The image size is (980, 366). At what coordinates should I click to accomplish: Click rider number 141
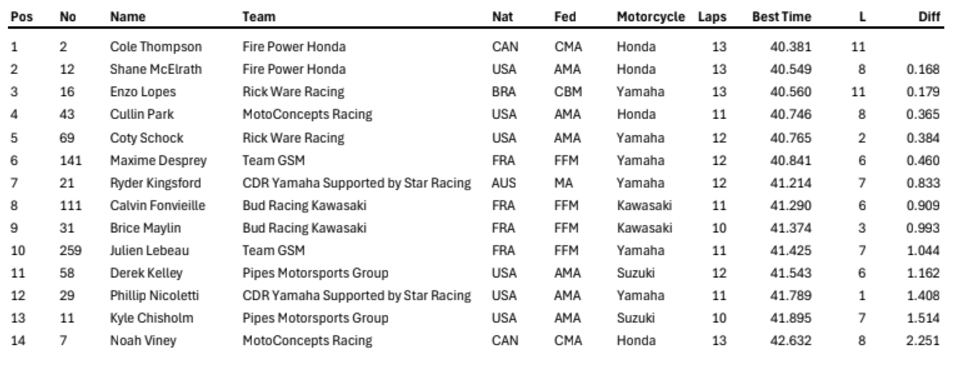click(x=71, y=161)
